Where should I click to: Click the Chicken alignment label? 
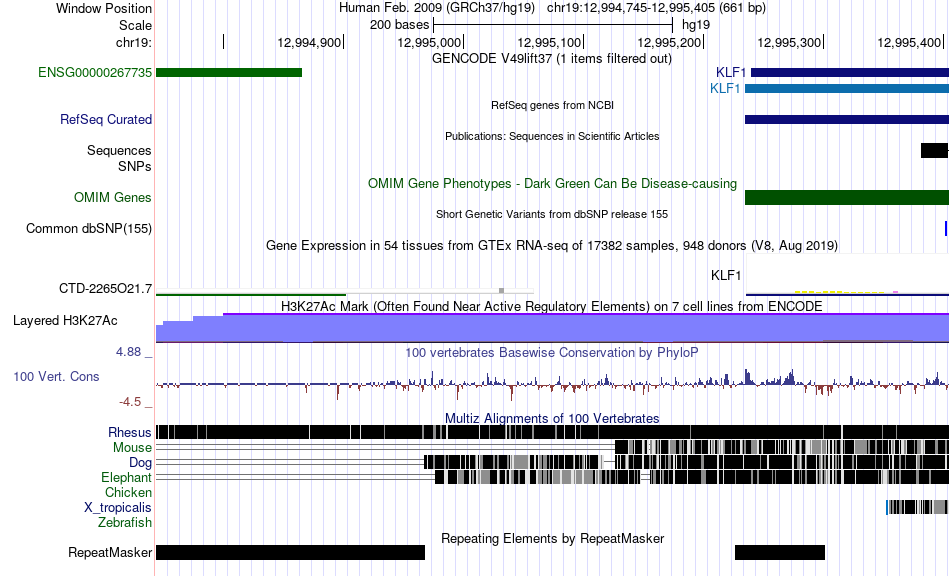click(128, 492)
